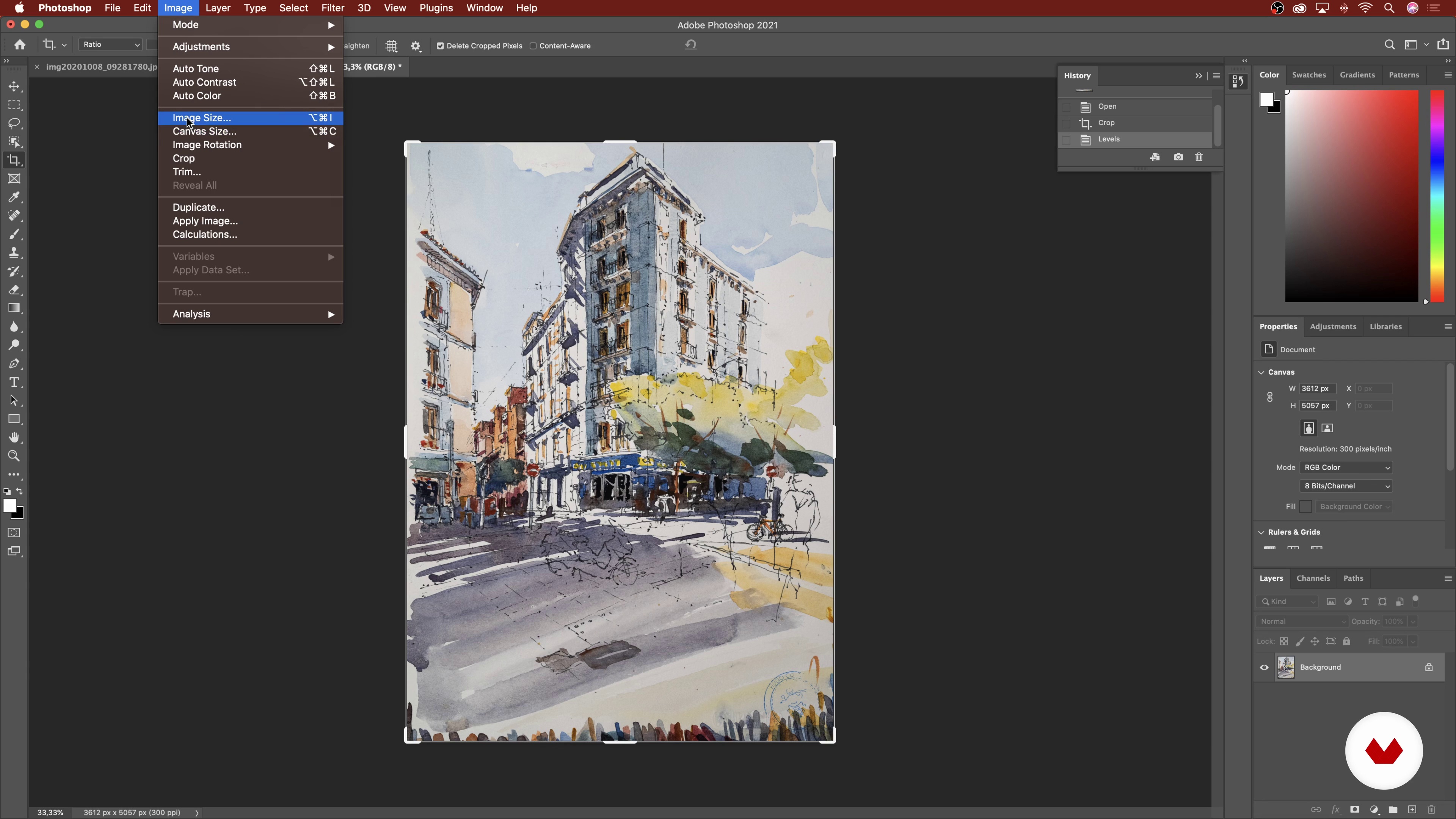Select the Zoom tool
The width and height of the screenshot is (1456, 819).
[14, 456]
